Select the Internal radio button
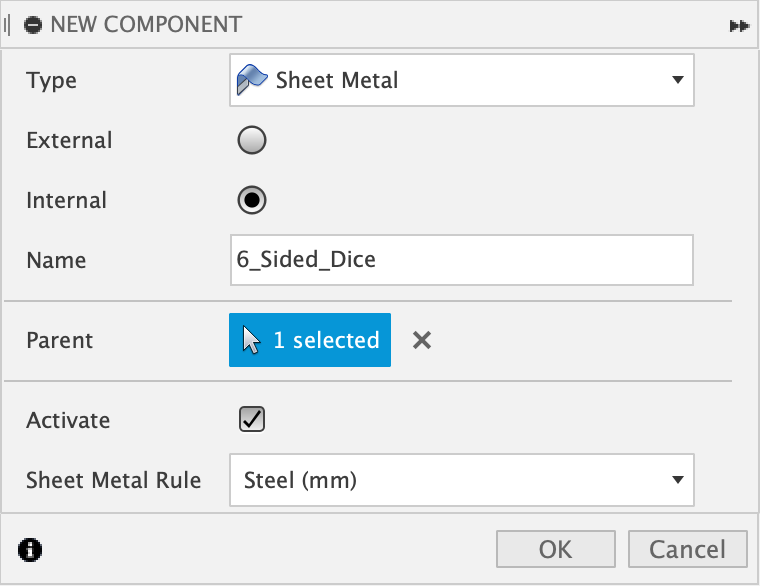The width and height of the screenshot is (760, 586). point(252,200)
